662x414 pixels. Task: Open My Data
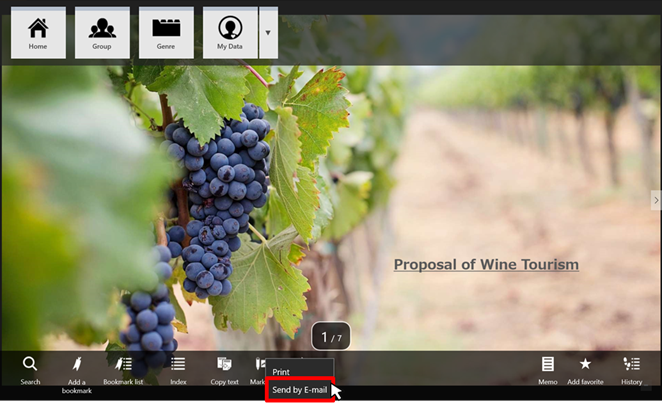[230, 33]
